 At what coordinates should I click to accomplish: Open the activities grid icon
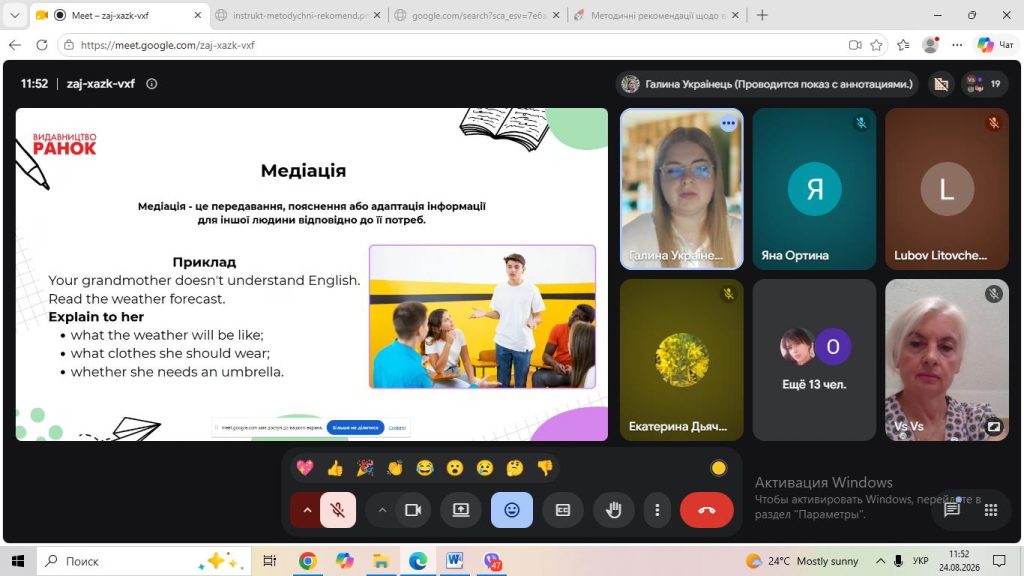991,510
